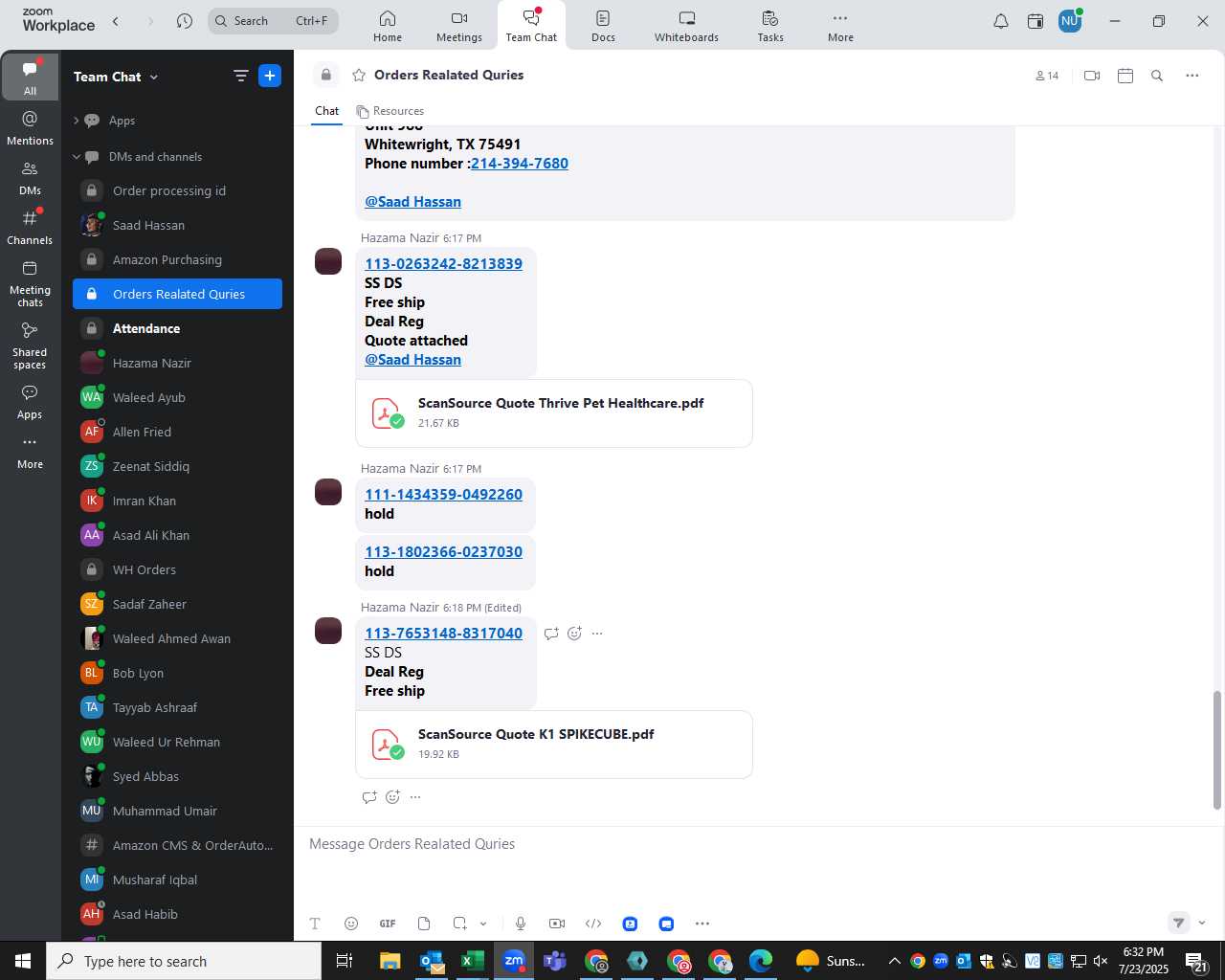Click in the message input field
The image size is (1225, 980).
pos(756,844)
